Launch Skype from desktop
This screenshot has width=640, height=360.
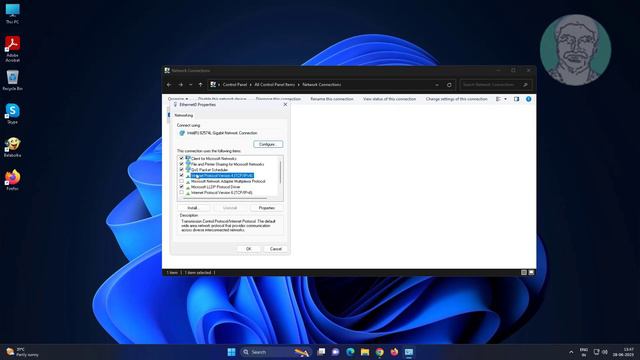click(13, 113)
